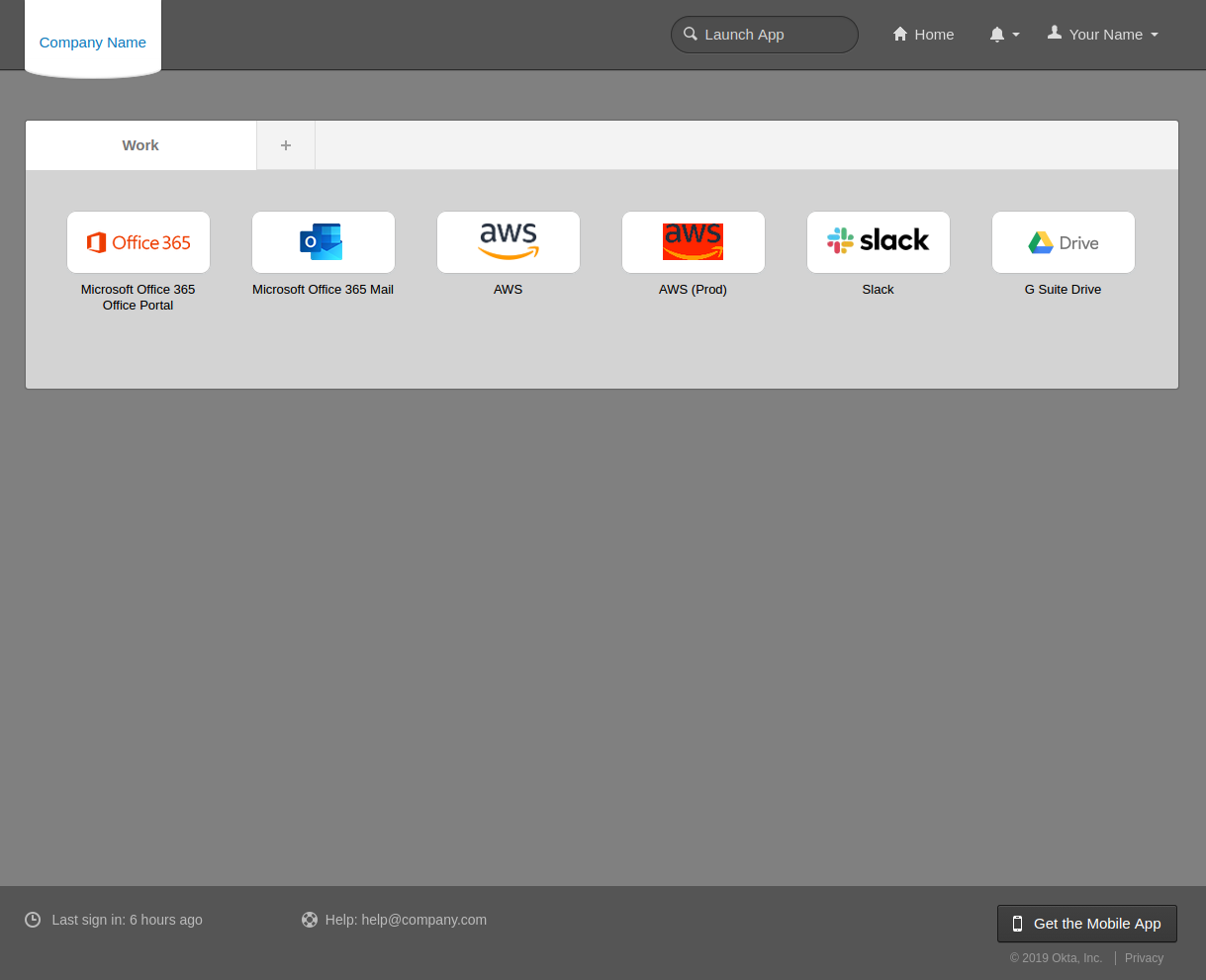Go to Home in the top navigation
Viewport: 1206px width, 980px height.
pyautogui.click(x=924, y=35)
